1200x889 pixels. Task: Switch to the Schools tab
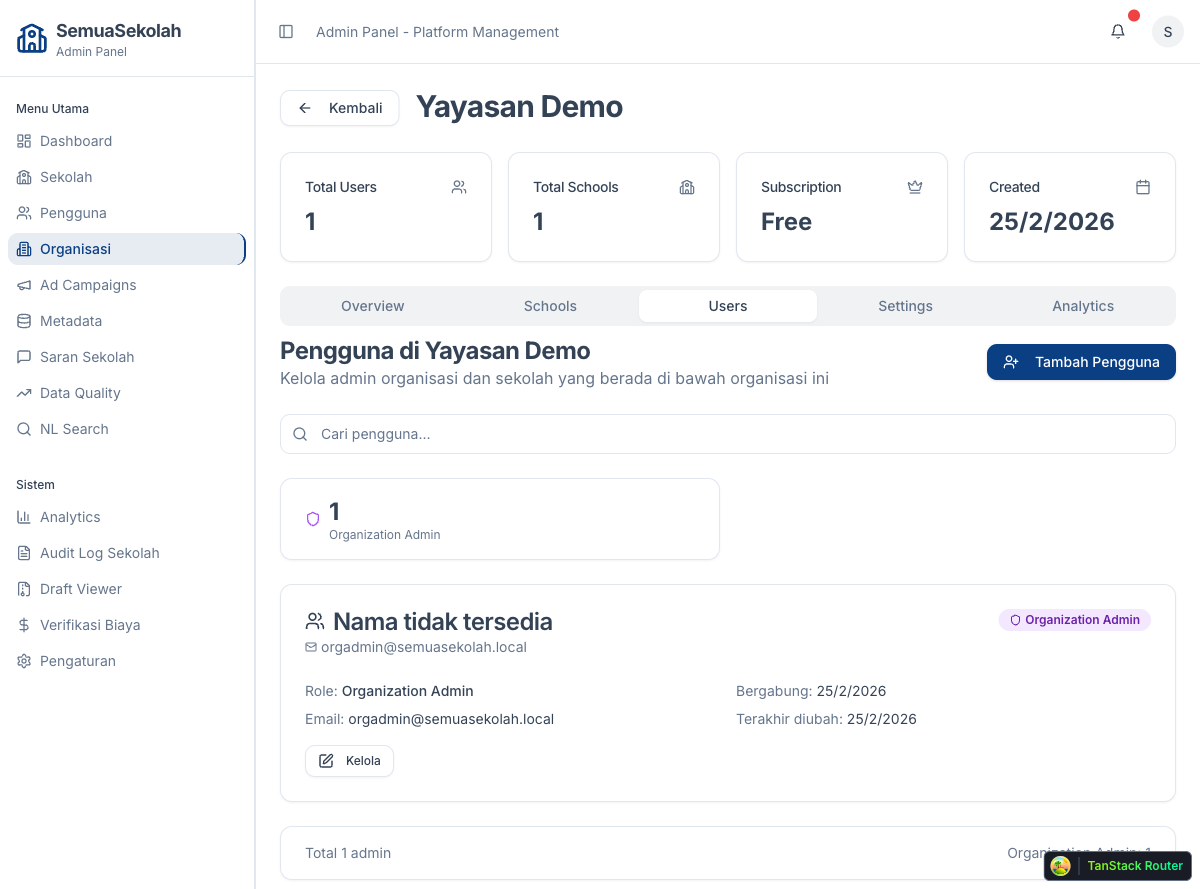550,306
